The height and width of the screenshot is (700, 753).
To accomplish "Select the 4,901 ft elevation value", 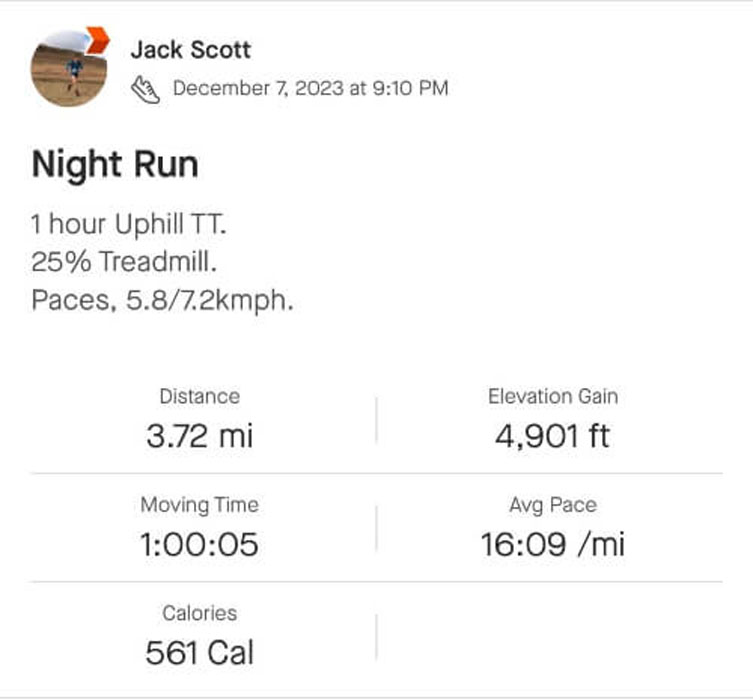I will [x=552, y=435].
